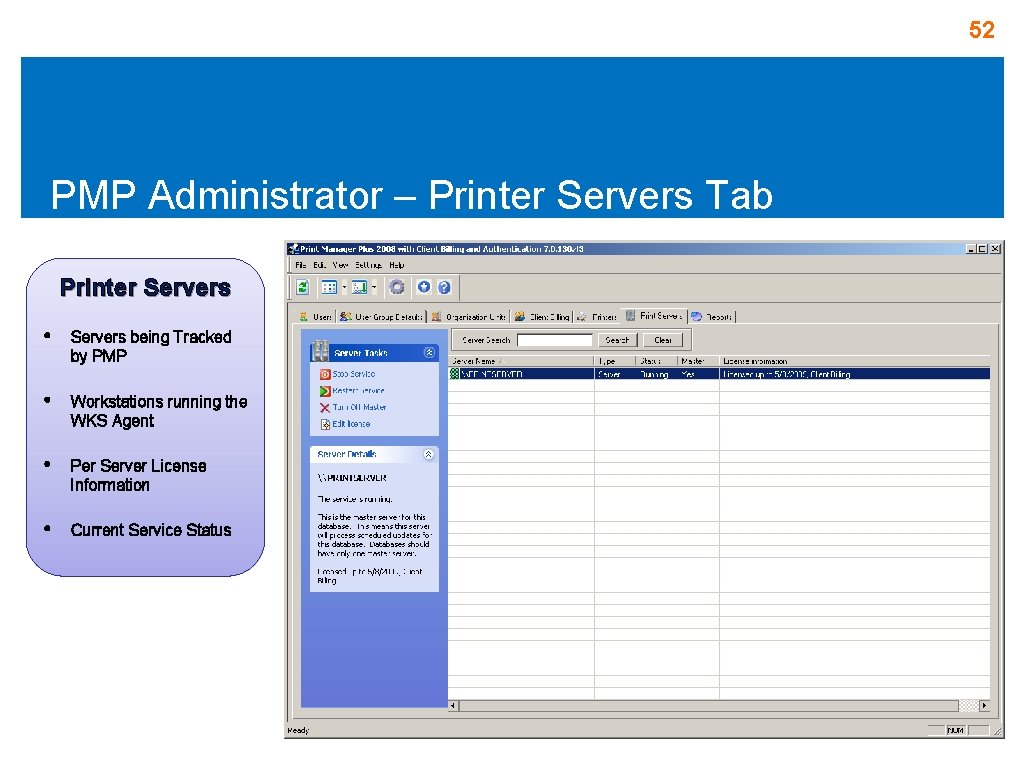Click the red Stop Service icon
The width and height of the screenshot is (1024, 768).
point(325,374)
